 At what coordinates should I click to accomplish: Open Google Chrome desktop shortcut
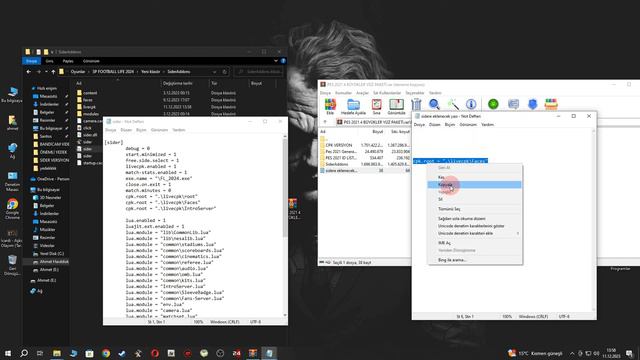[12, 209]
